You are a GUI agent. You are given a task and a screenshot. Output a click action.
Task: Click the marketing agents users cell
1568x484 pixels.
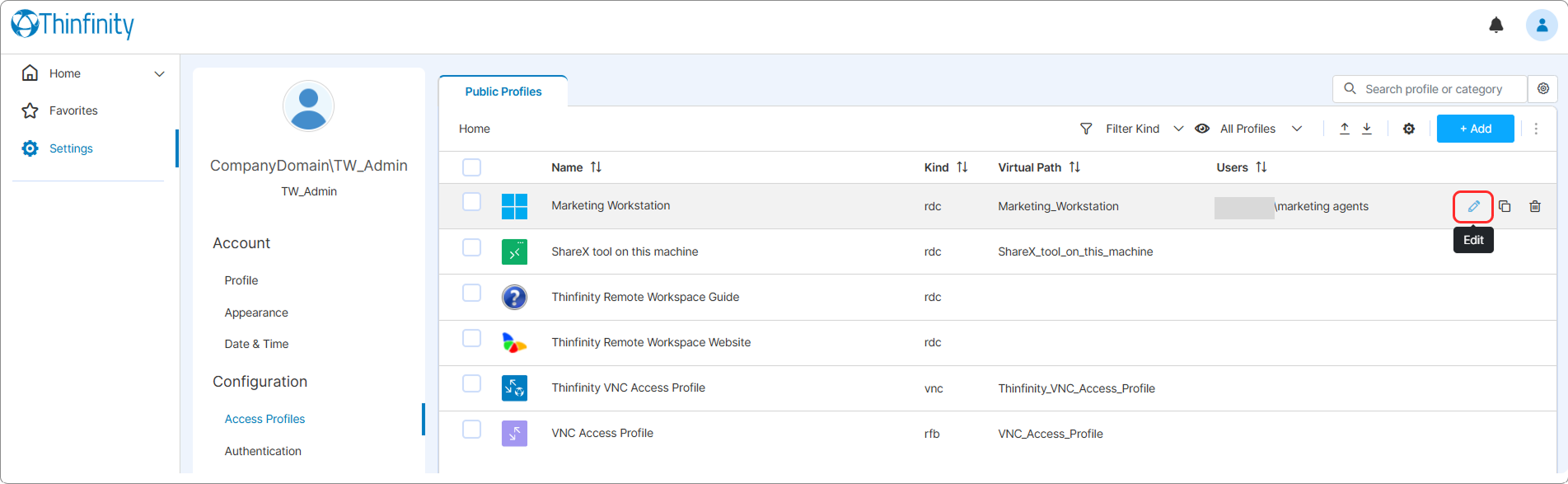click(1291, 206)
